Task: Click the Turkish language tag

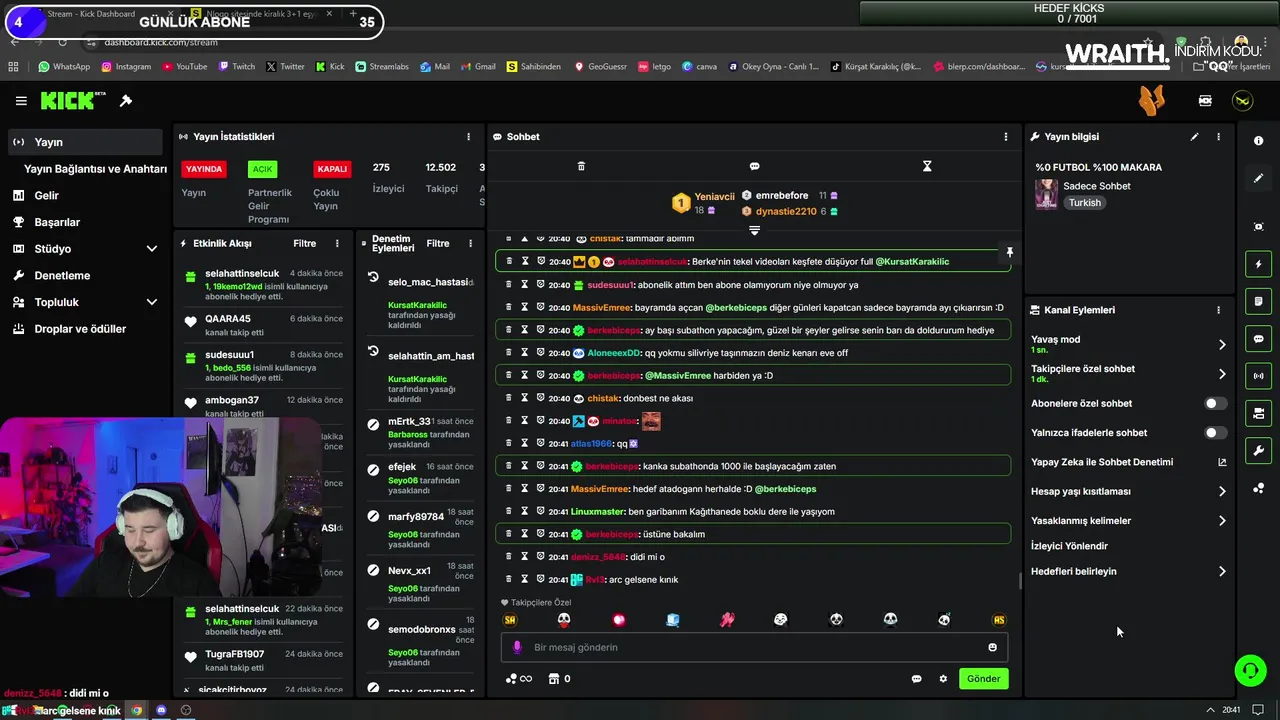Action: 1084,203
